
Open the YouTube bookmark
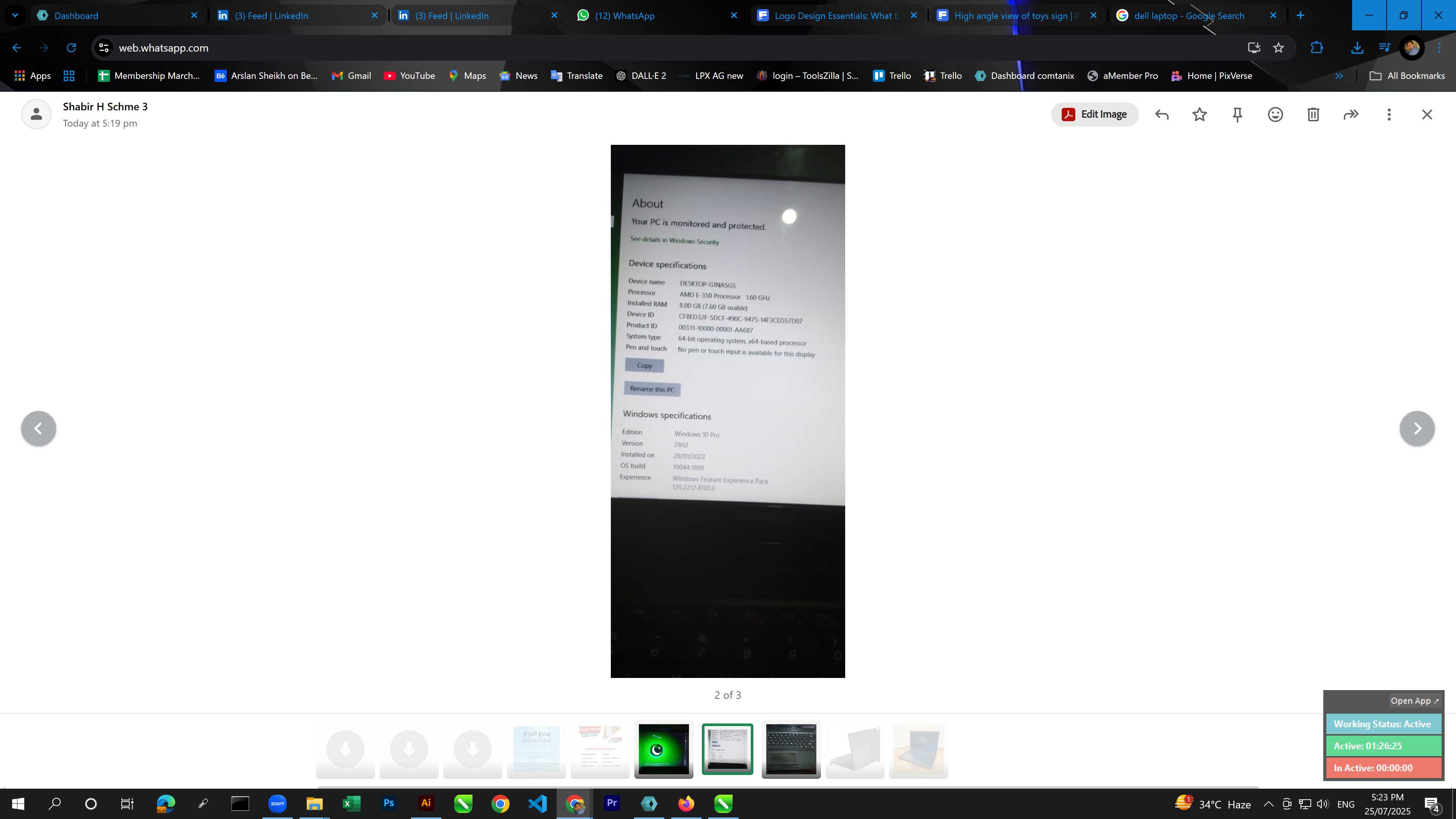(409, 76)
